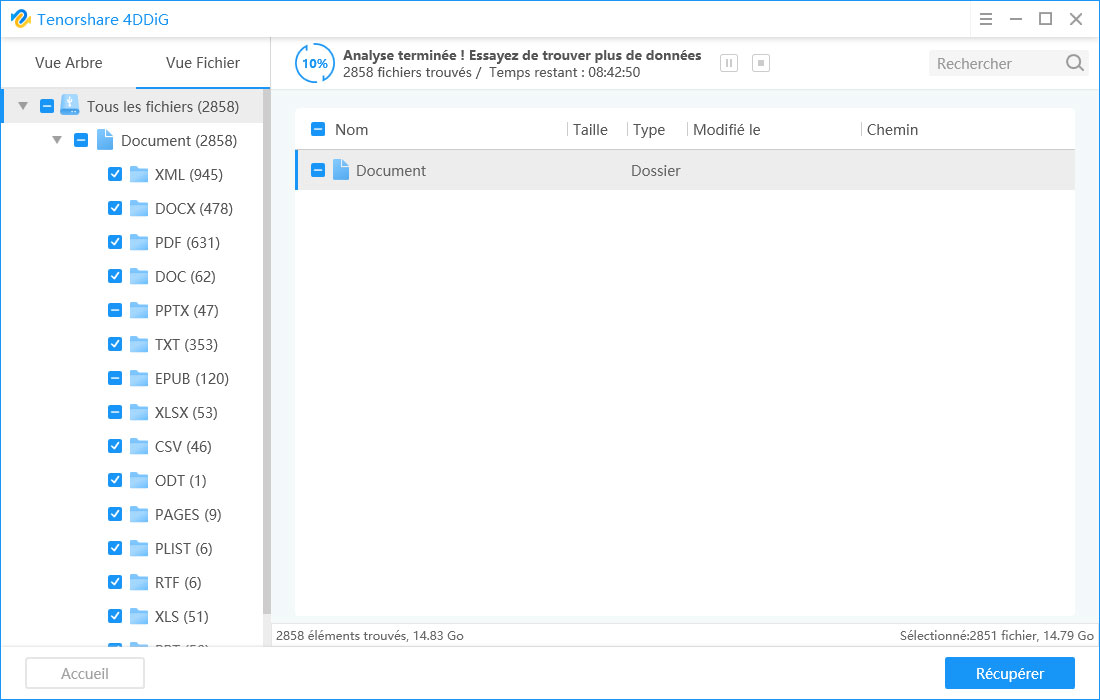The width and height of the screenshot is (1100, 700).
Task: Uncheck the XML (945) checkbox
Action: 115,174
